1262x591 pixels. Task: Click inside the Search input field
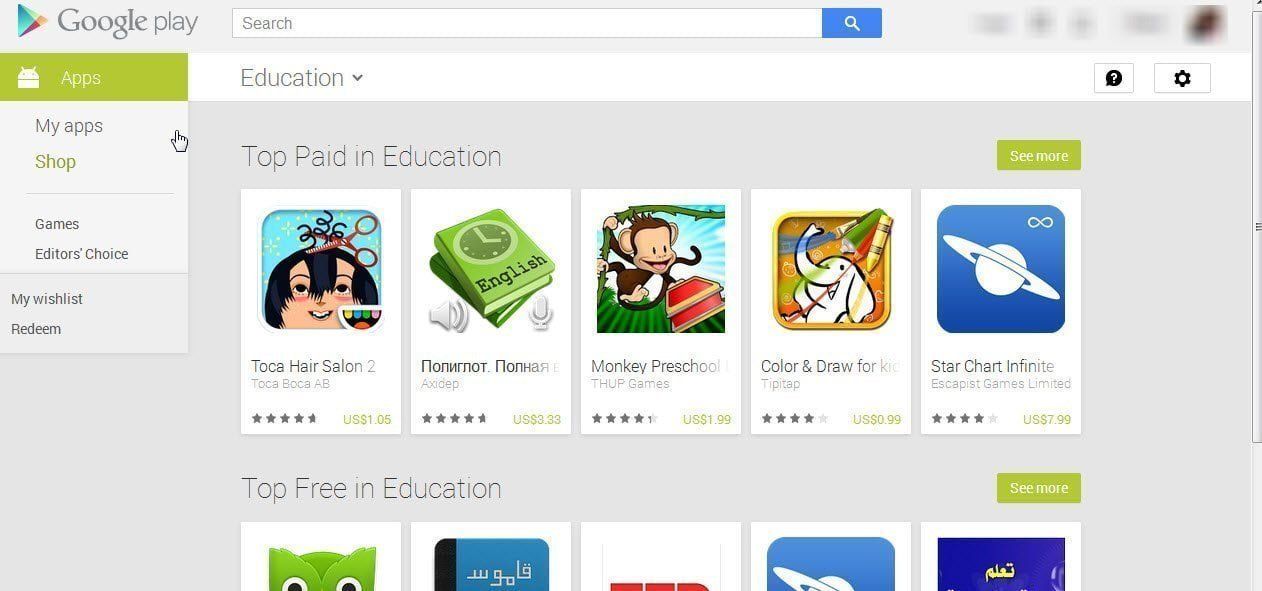(x=527, y=23)
